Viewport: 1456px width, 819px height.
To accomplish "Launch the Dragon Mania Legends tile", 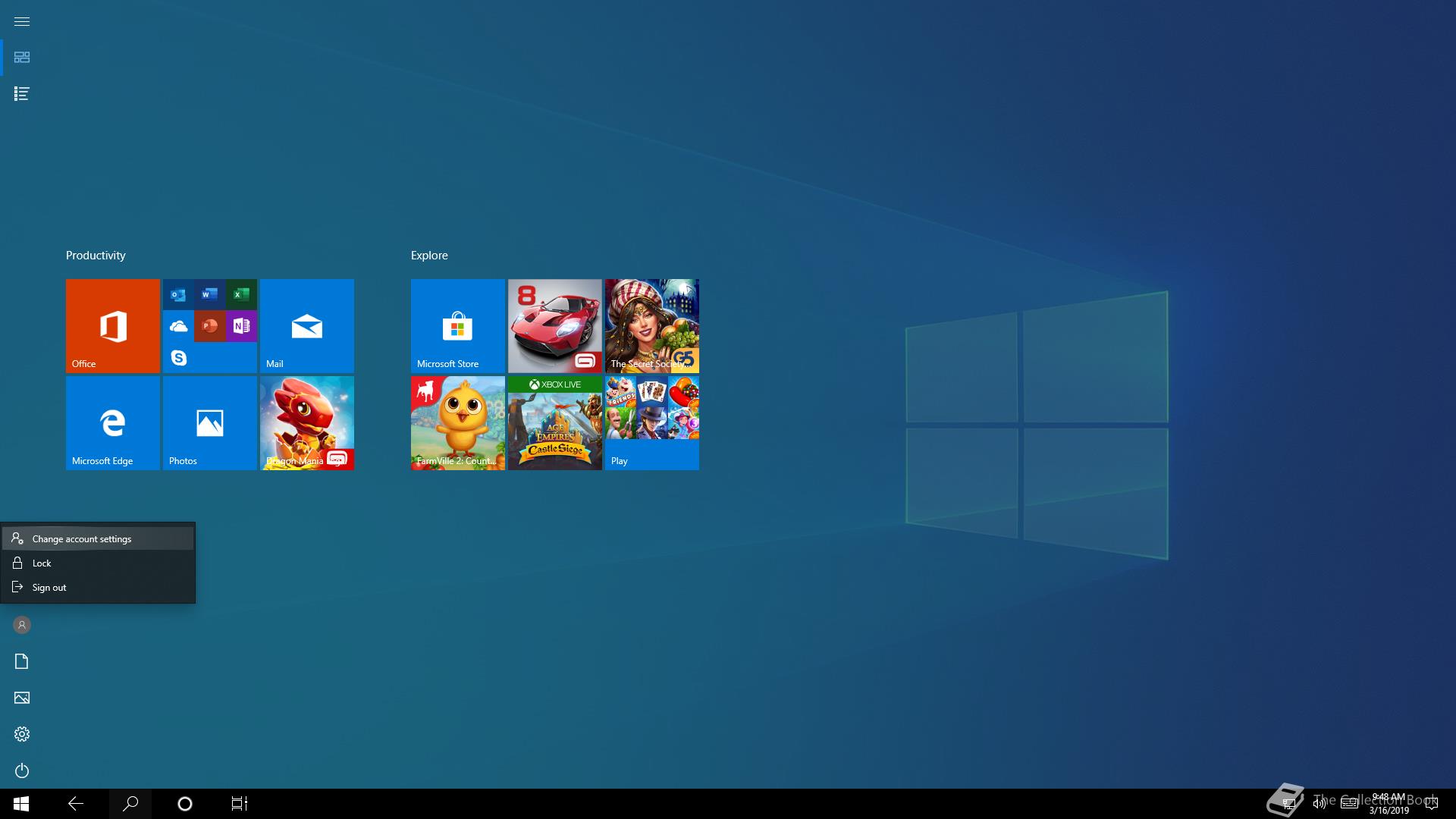I will [x=307, y=423].
